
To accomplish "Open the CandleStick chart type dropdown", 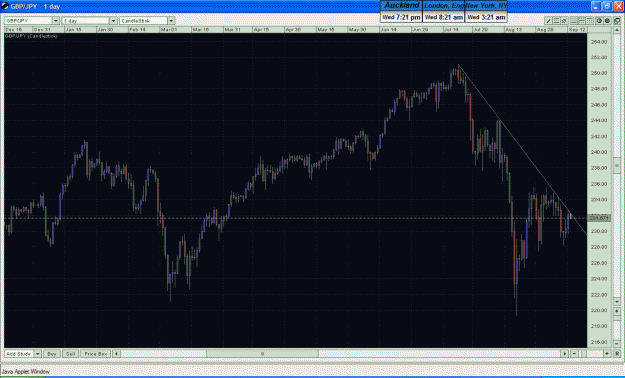I will [171, 21].
